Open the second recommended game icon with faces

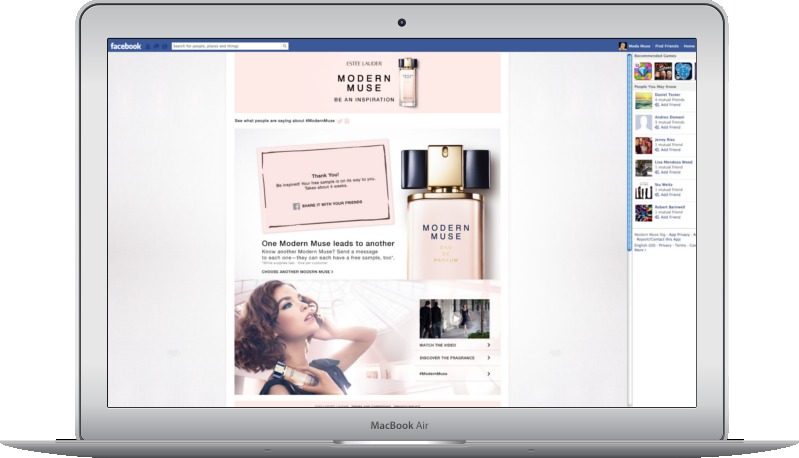pos(663,71)
